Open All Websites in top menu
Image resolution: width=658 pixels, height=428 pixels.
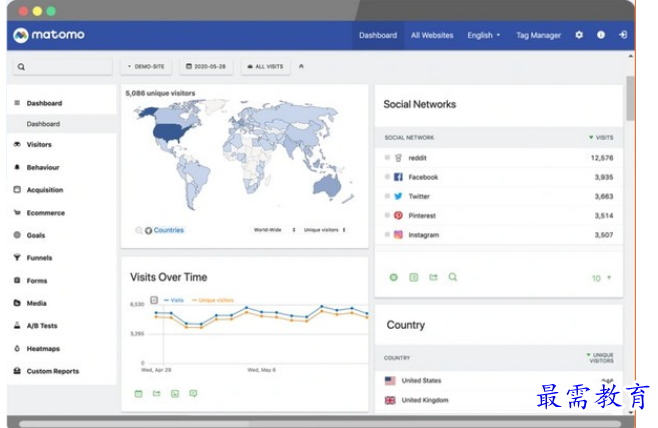(x=432, y=35)
